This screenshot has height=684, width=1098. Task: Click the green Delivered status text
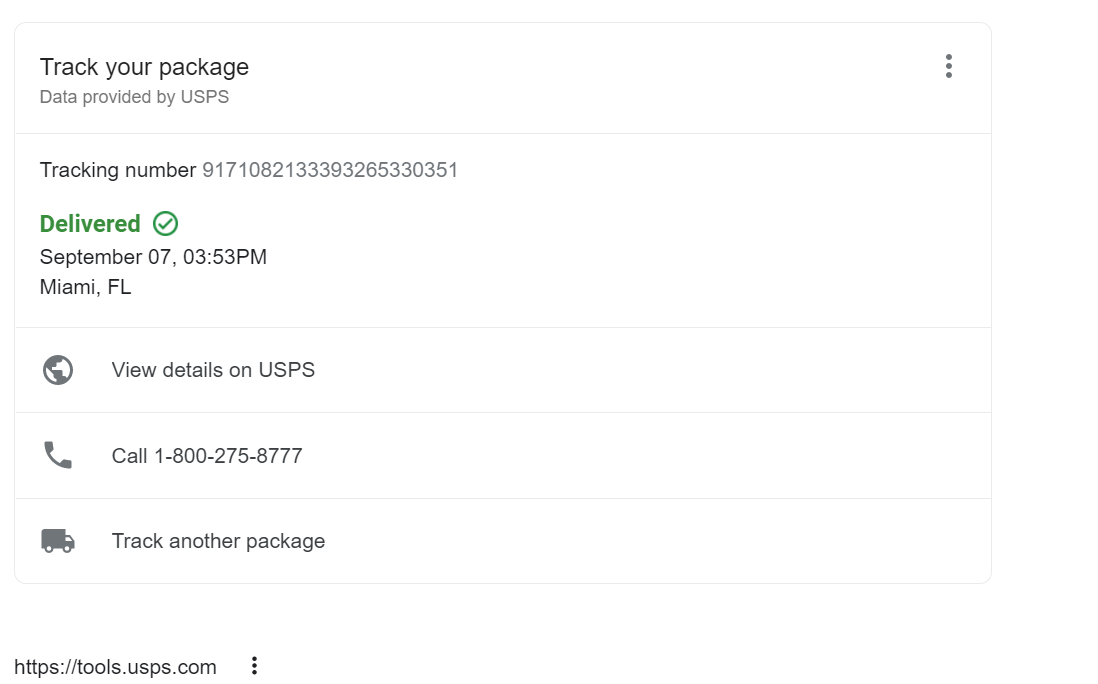(x=90, y=224)
